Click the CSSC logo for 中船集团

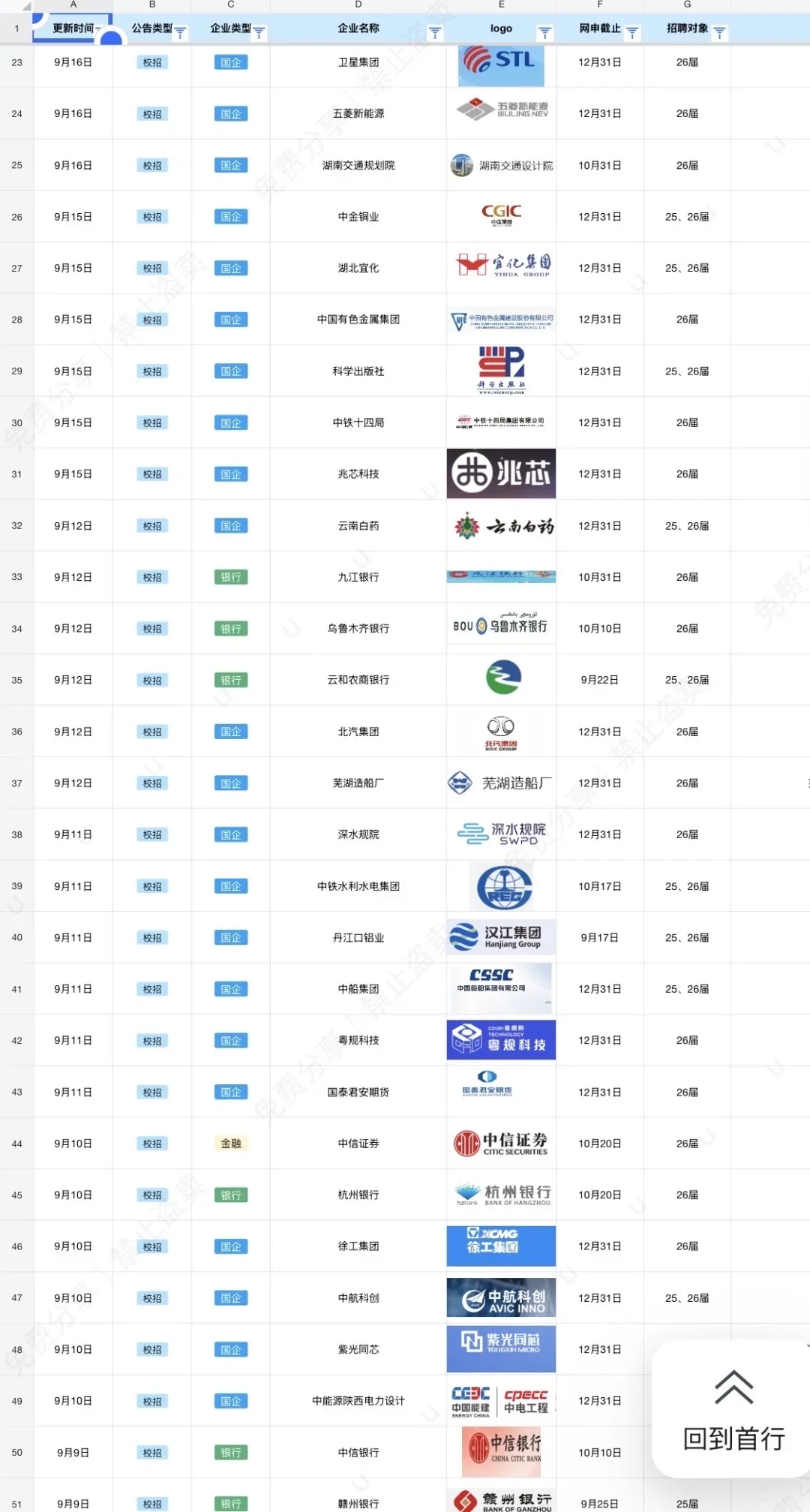tap(501, 989)
